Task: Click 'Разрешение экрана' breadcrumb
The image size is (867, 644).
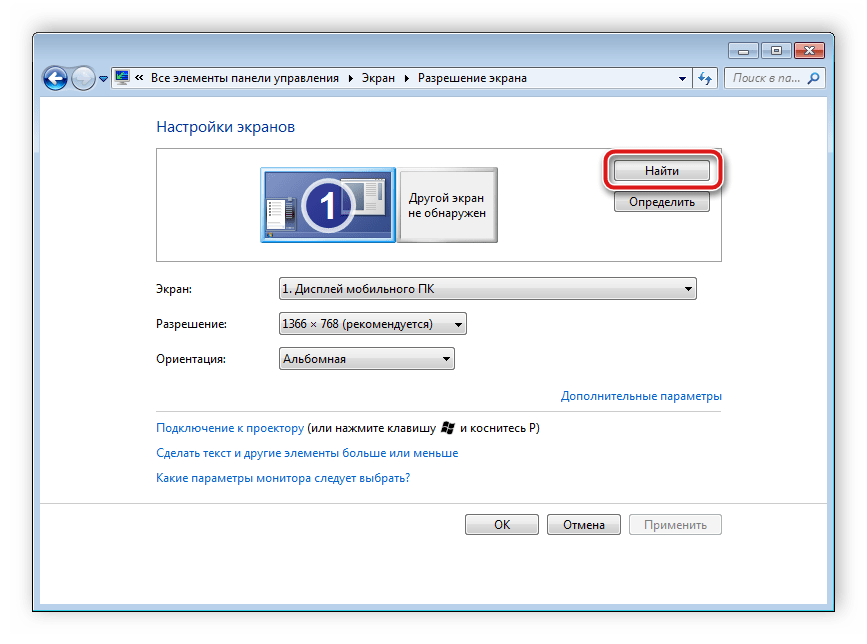Action: [x=472, y=78]
